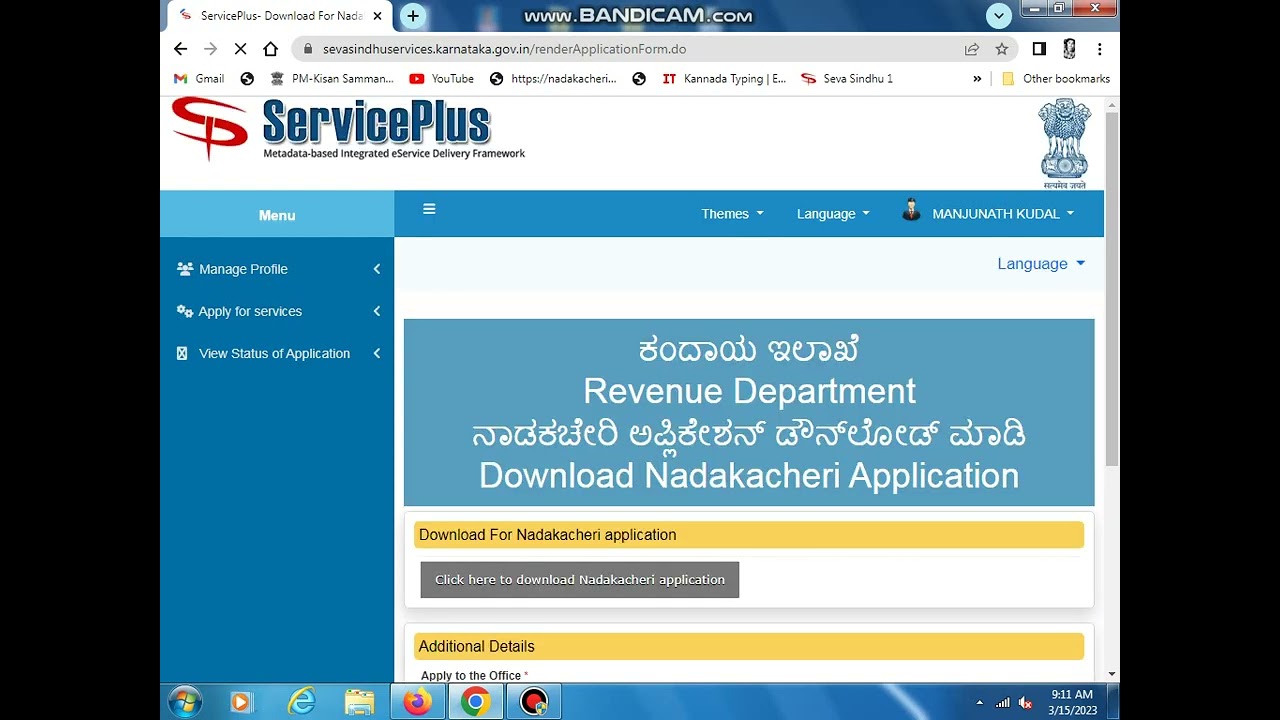Screen dimensions: 1280x720
Task: Toggle the hamburger sidebar menu
Action: pos(429,209)
